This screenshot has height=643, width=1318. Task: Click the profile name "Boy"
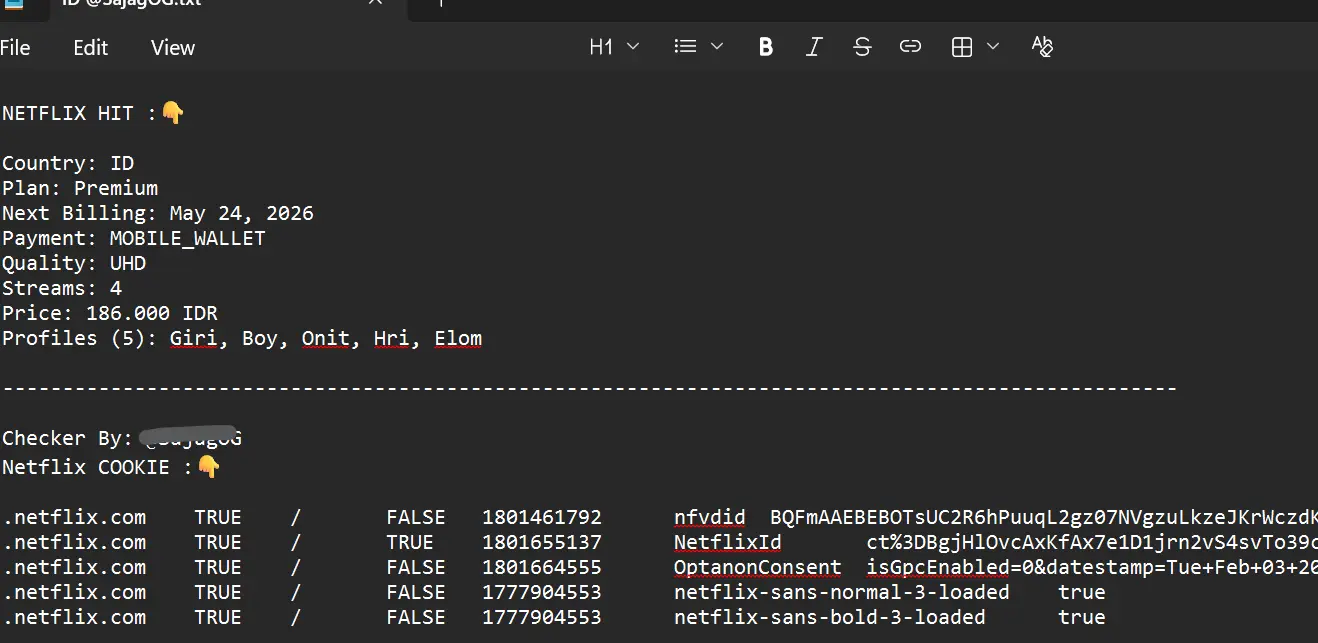tap(260, 338)
